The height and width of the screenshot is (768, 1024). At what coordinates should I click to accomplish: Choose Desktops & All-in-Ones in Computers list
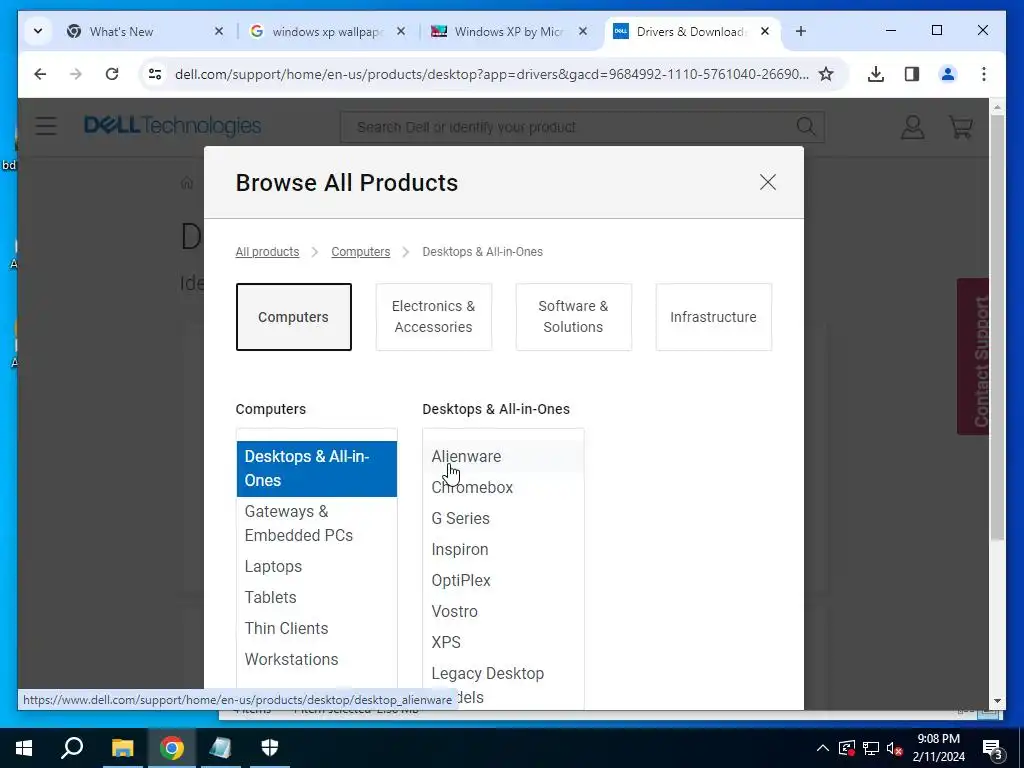(x=317, y=468)
